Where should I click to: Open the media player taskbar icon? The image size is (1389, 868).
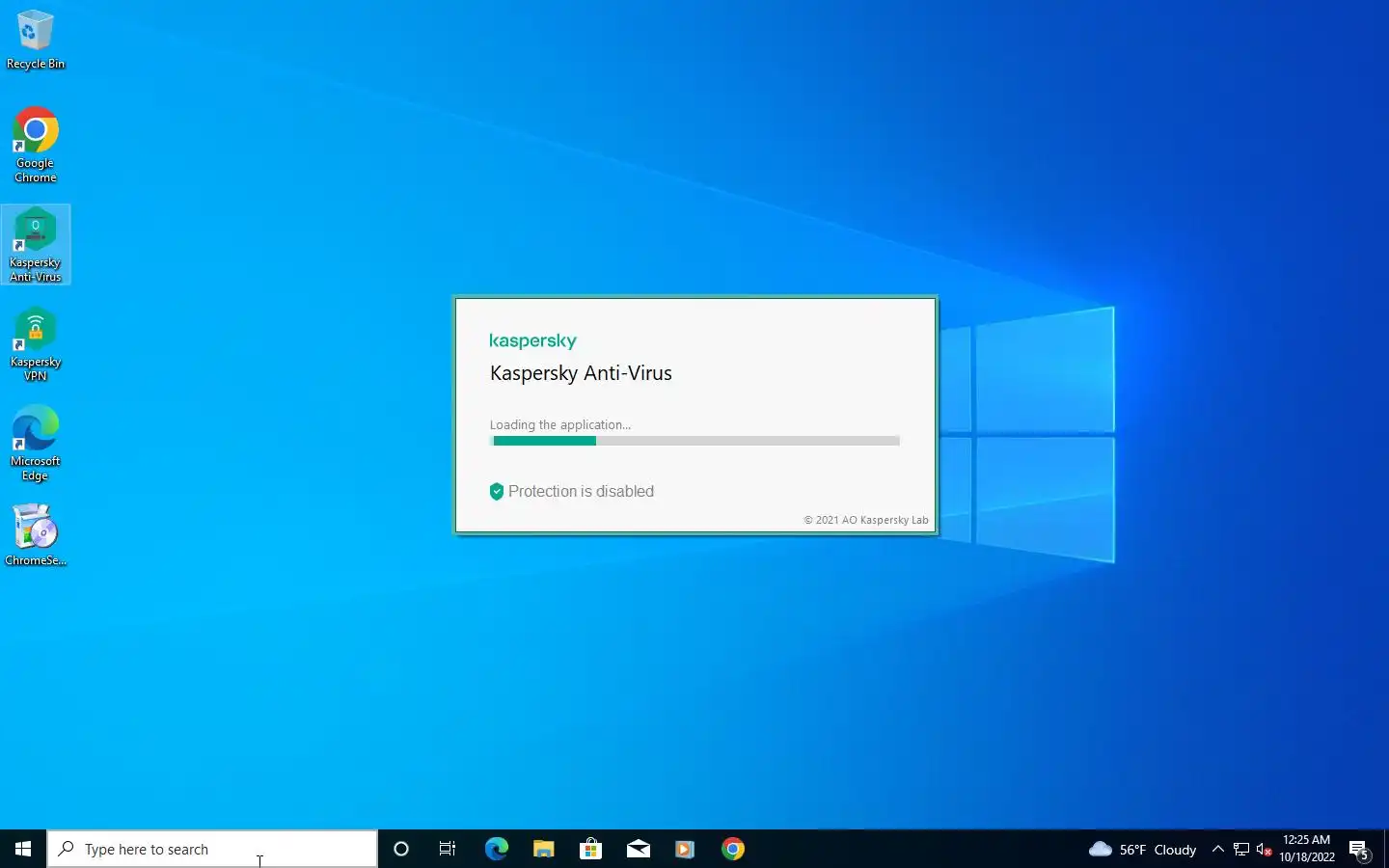click(685, 849)
